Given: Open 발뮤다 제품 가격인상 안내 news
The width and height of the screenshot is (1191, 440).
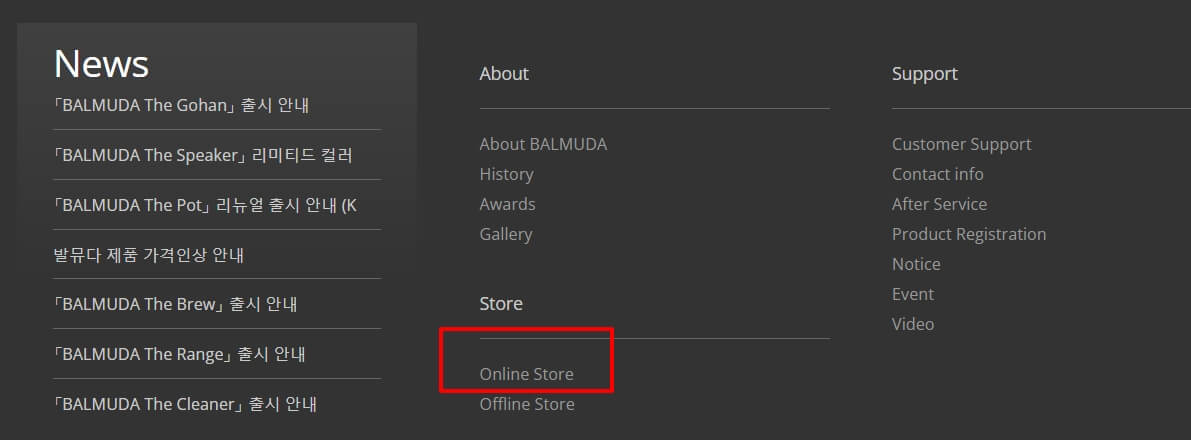Looking at the screenshot, I should click(x=148, y=255).
